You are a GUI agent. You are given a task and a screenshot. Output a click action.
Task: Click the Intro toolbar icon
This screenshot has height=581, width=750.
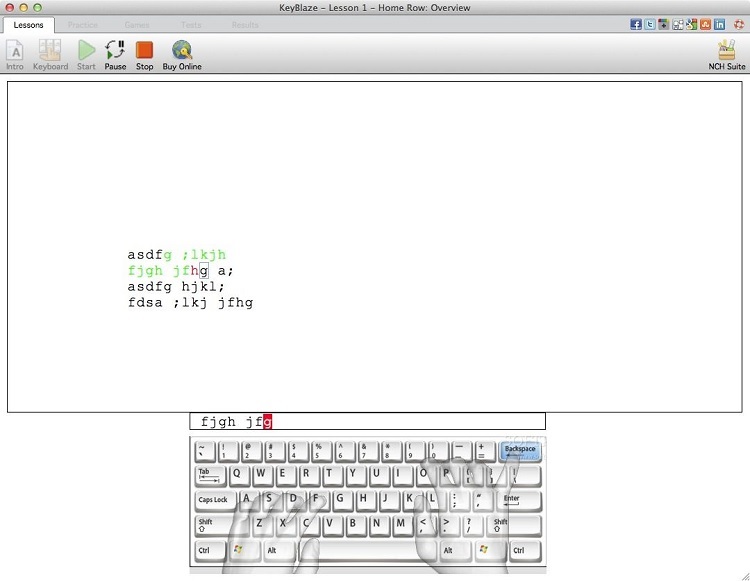15,50
